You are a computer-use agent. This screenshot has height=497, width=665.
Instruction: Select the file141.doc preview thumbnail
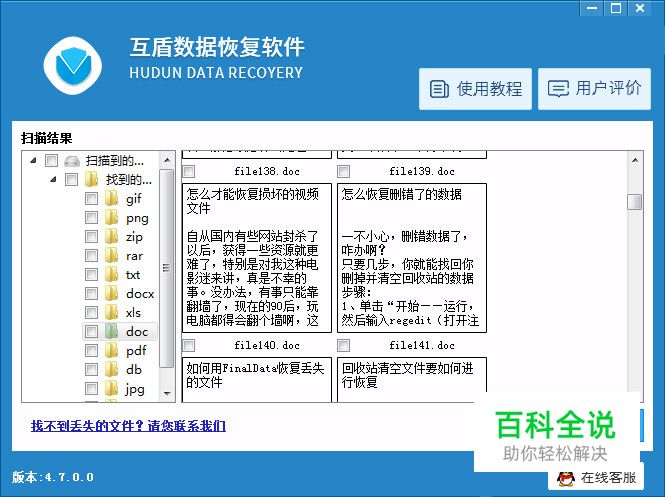click(412, 379)
